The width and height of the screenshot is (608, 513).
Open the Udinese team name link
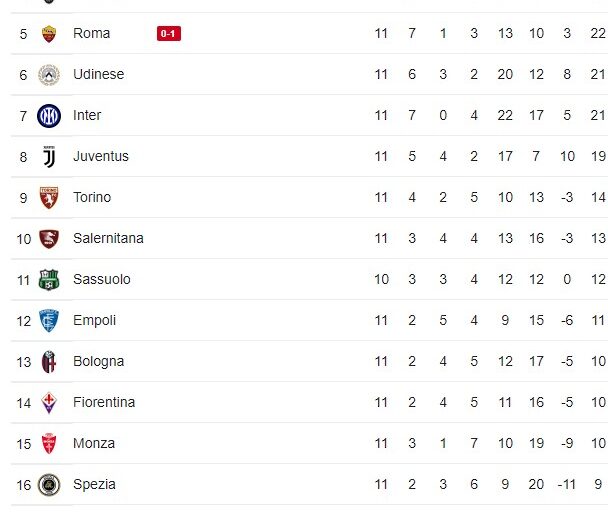(98, 75)
